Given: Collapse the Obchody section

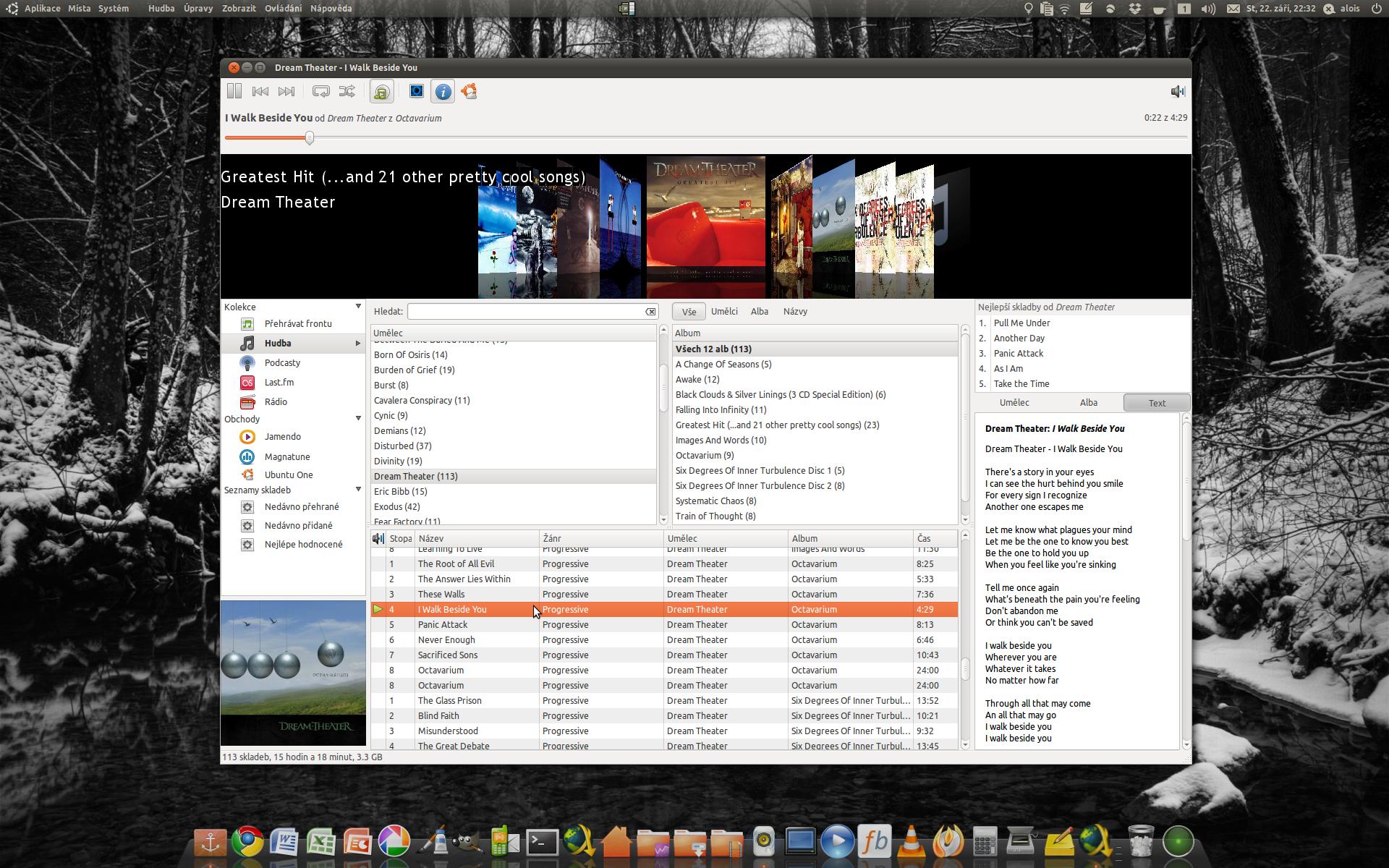Looking at the screenshot, I should pyautogui.click(x=358, y=419).
